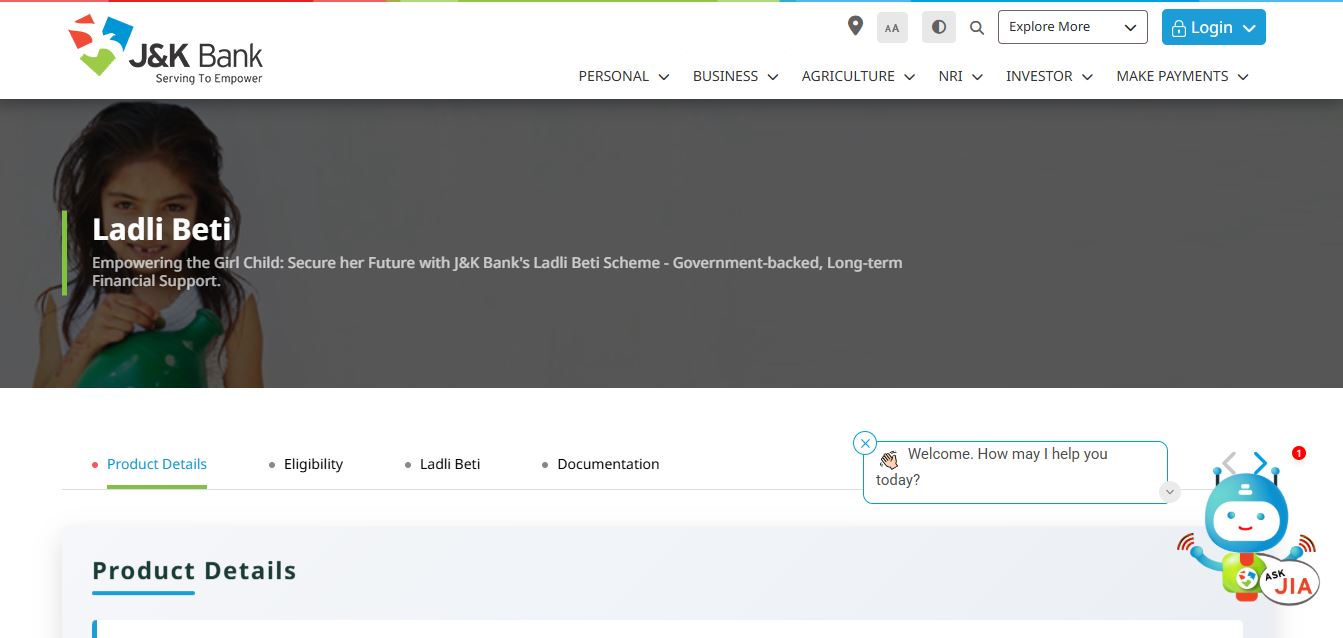Screen dimensions: 1343x638
Task: Click the red notification badge on JIA
Action: [1299, 453]
